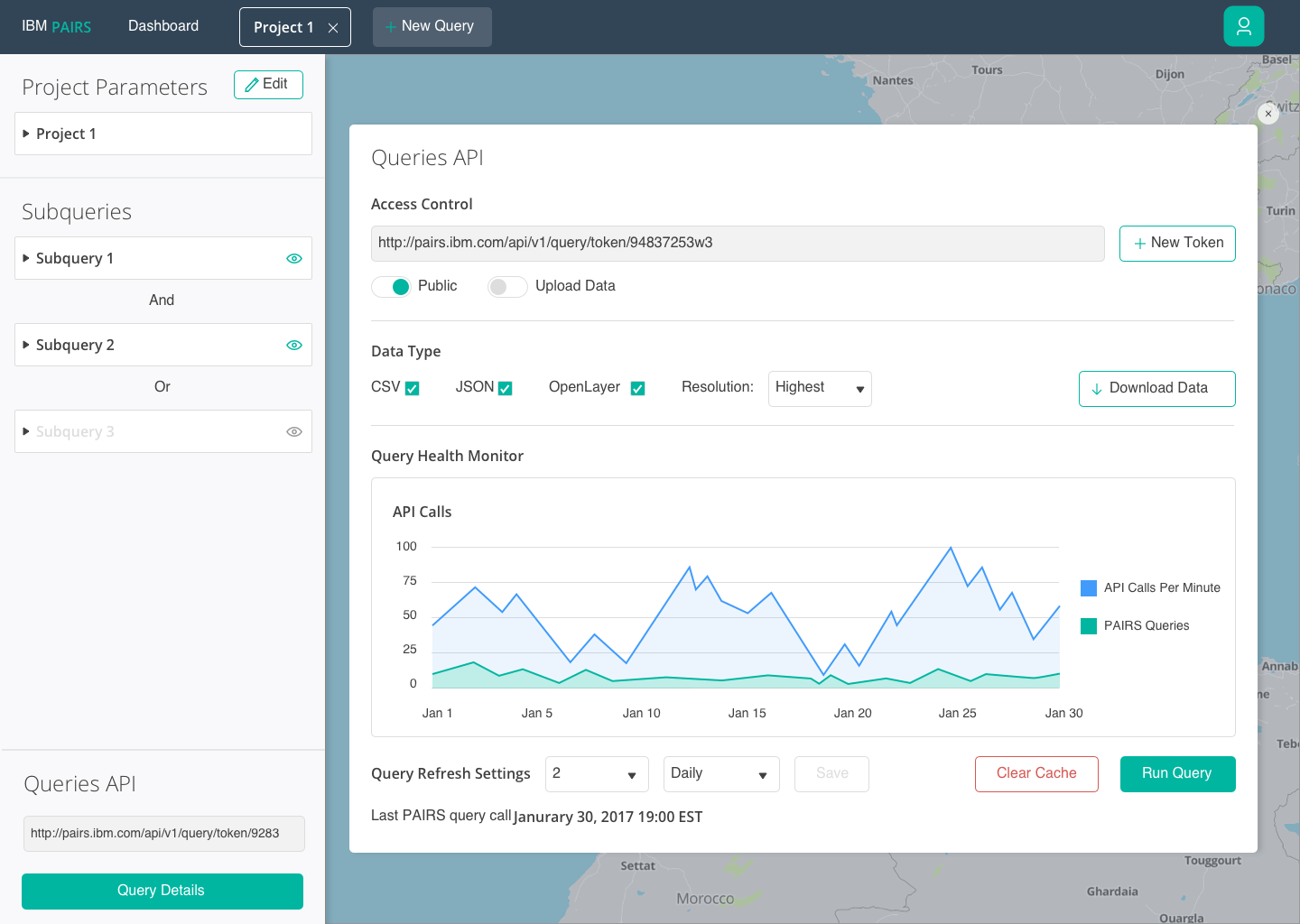Expand the Subquery 2 disclosure triangle

tap(26, 345)
